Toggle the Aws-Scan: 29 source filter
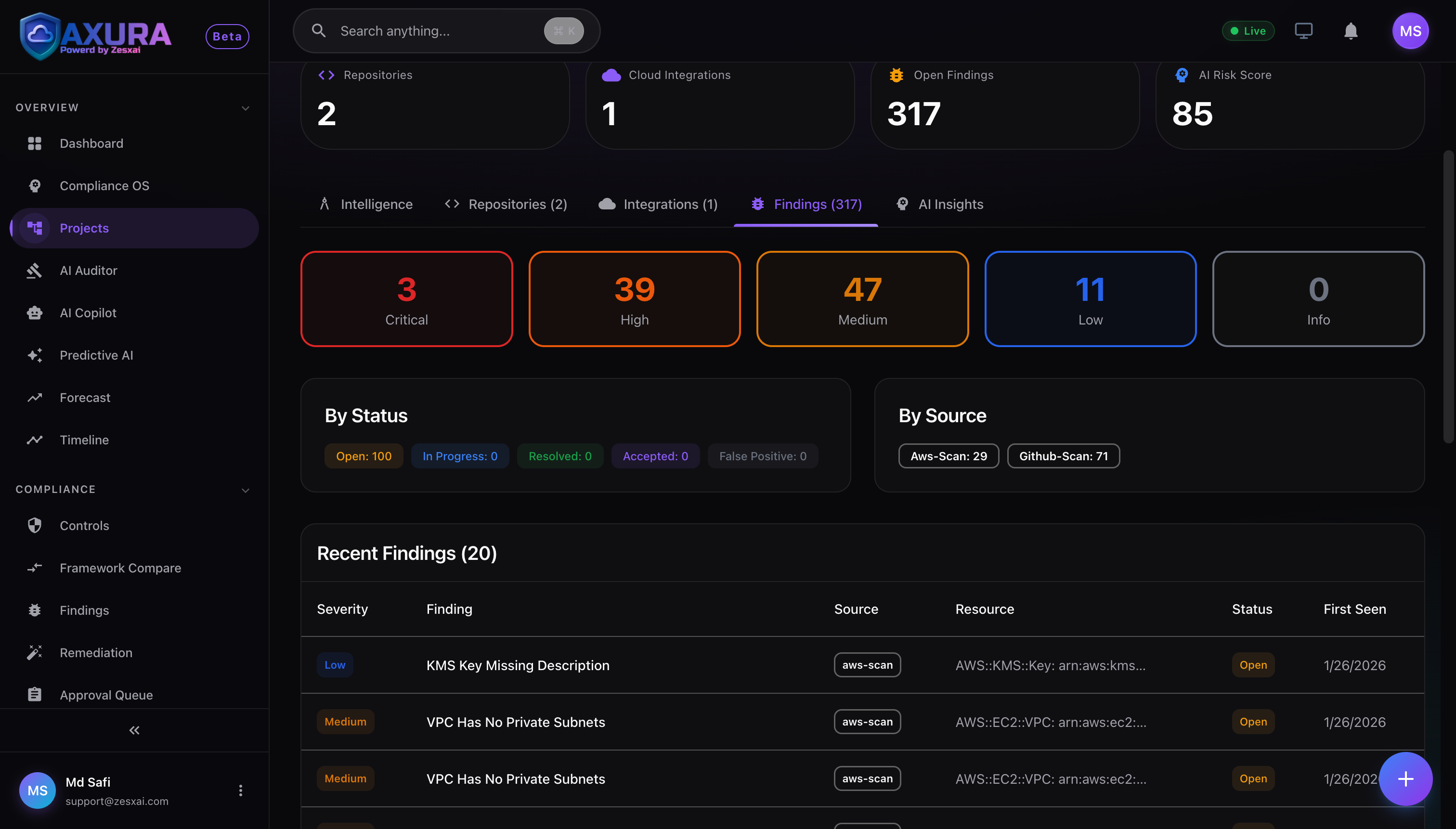Viewport: 1456px width, 829px height. [x=948, y=455]
